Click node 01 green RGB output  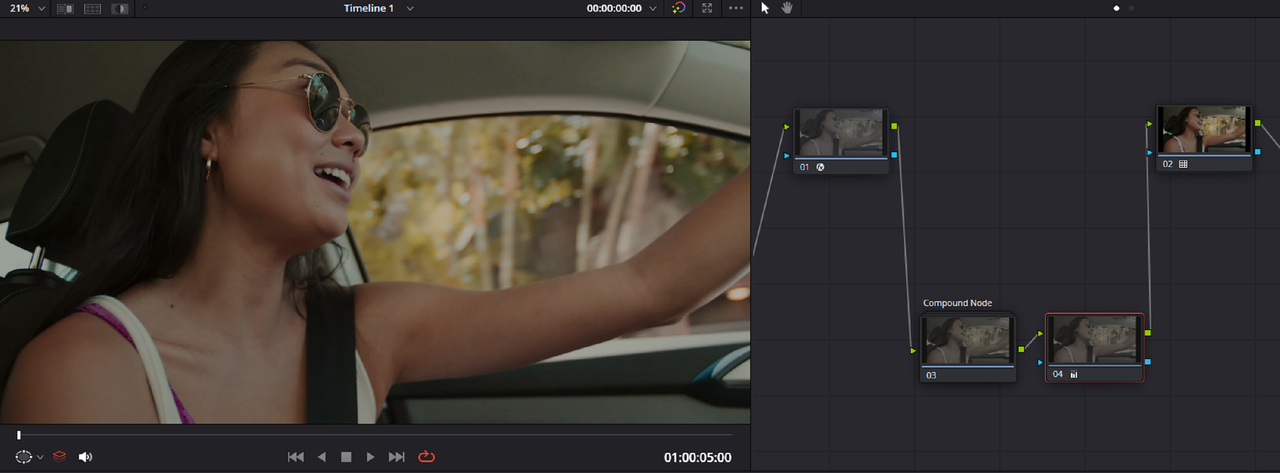coord(894,127)
